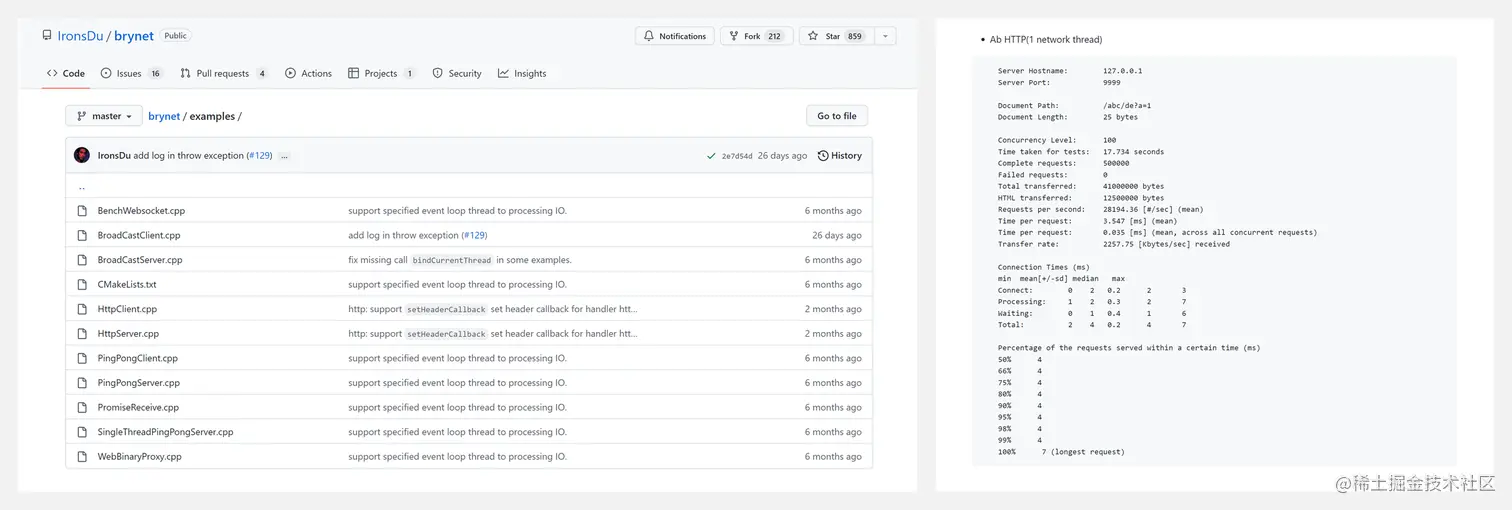Open the #129 link in BroadCastClient.cpp row
The image size is (1512, 510).
click(475, 235)
